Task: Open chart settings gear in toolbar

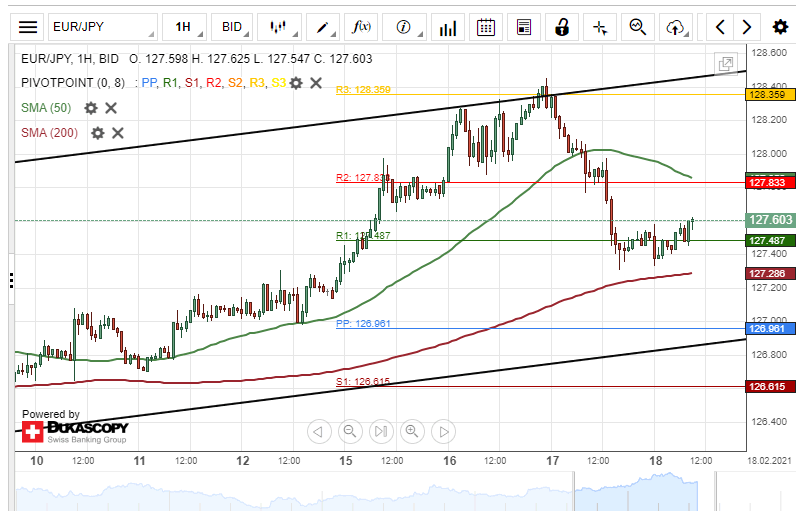Action: tap(780, 27)
